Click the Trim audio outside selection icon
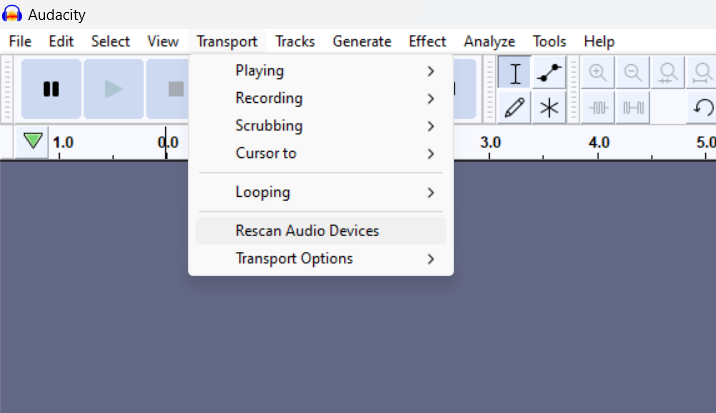This screenshot has height=413, width=716. (x=598, y=108)
